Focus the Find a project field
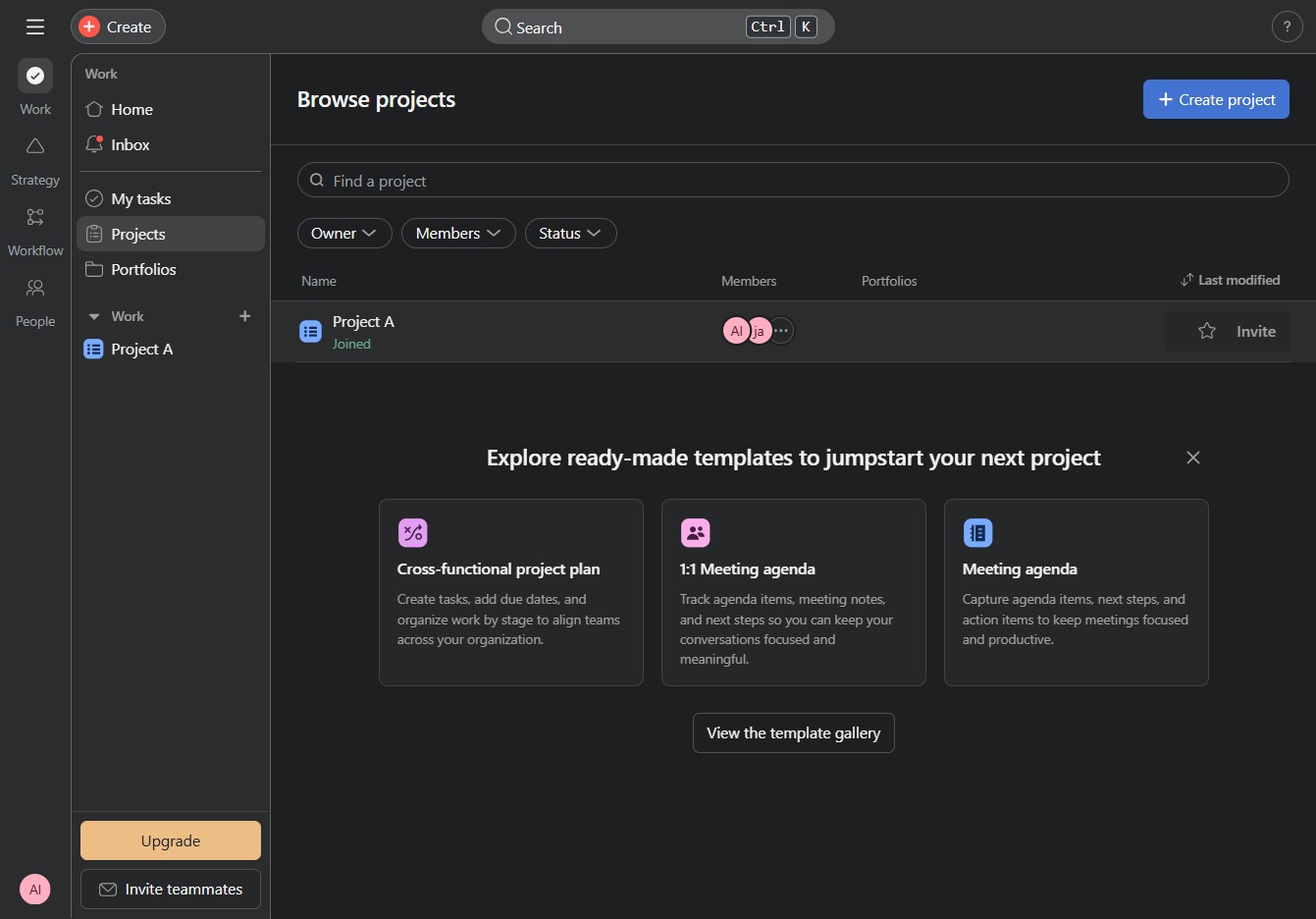 (x=793, y=181)
